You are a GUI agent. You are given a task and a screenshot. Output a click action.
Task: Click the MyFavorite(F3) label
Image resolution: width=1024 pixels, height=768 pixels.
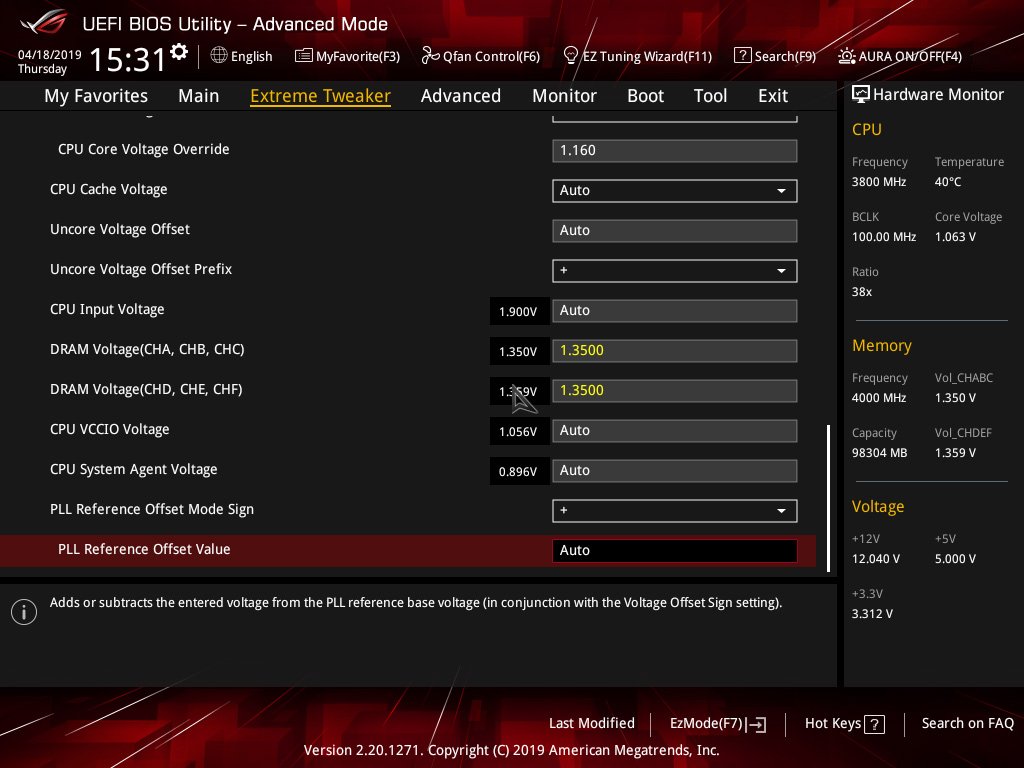point(358,56)
